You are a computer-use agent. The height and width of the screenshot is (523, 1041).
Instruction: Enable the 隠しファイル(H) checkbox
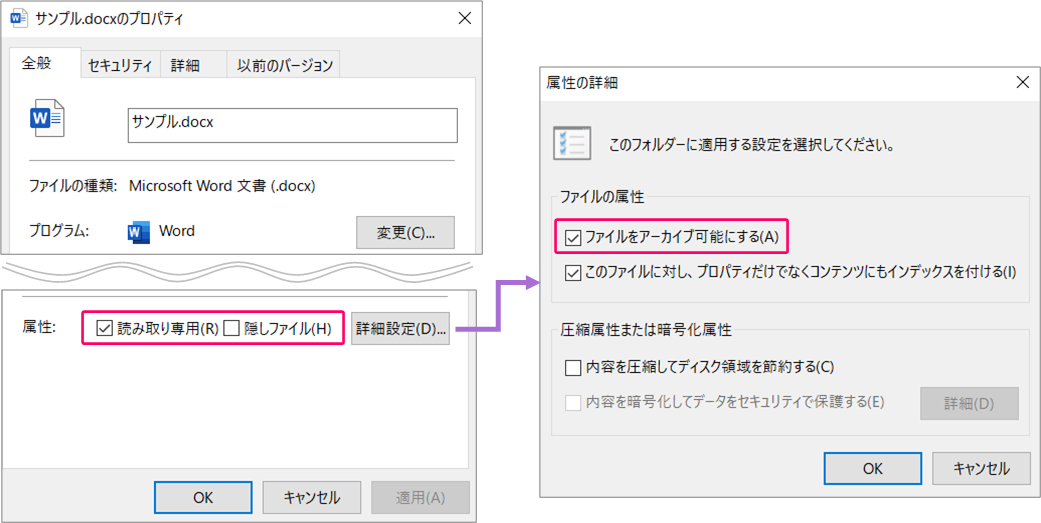[231, 329]
